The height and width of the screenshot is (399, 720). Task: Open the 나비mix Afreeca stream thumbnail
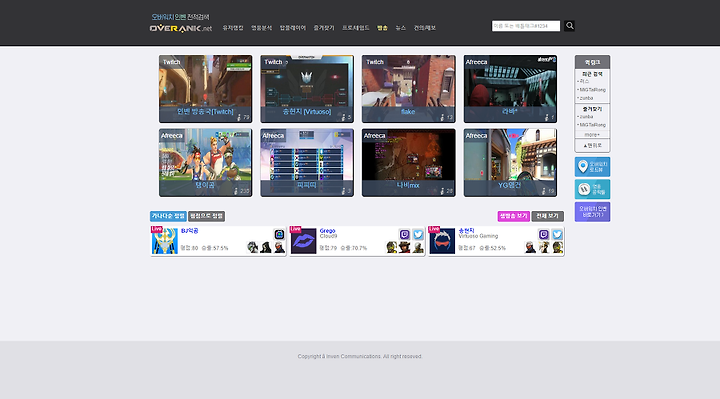tap(409, 163)
